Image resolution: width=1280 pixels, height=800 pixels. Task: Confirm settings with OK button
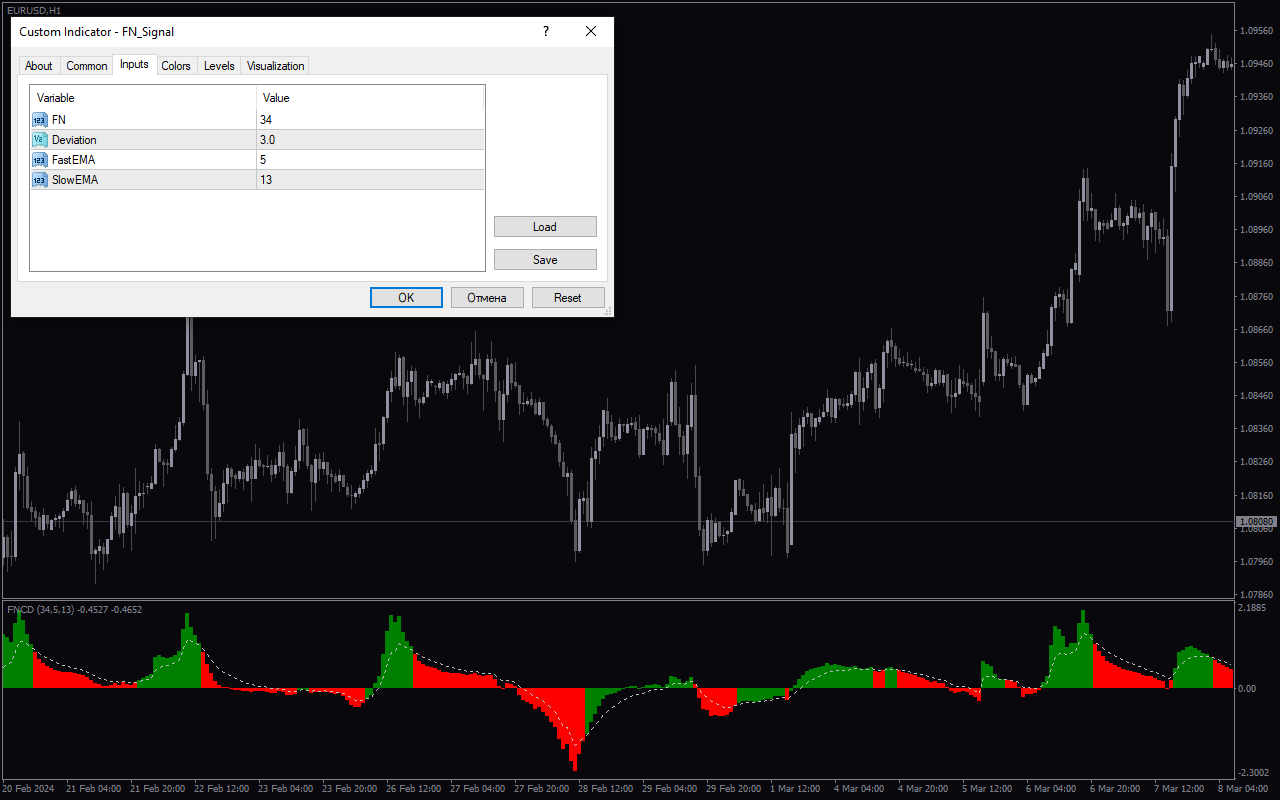406,298
